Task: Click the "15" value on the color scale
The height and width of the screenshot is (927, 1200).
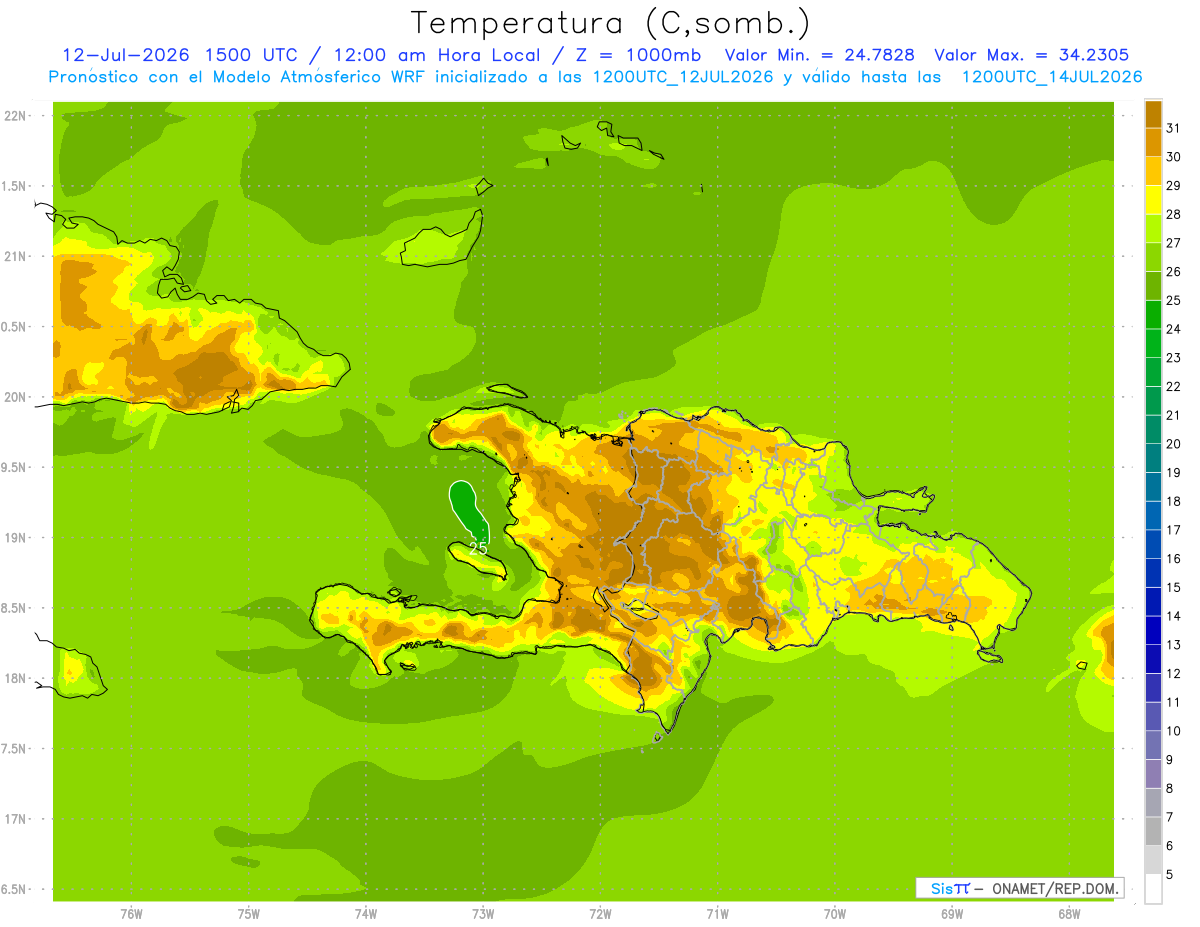Action: 1174,587
